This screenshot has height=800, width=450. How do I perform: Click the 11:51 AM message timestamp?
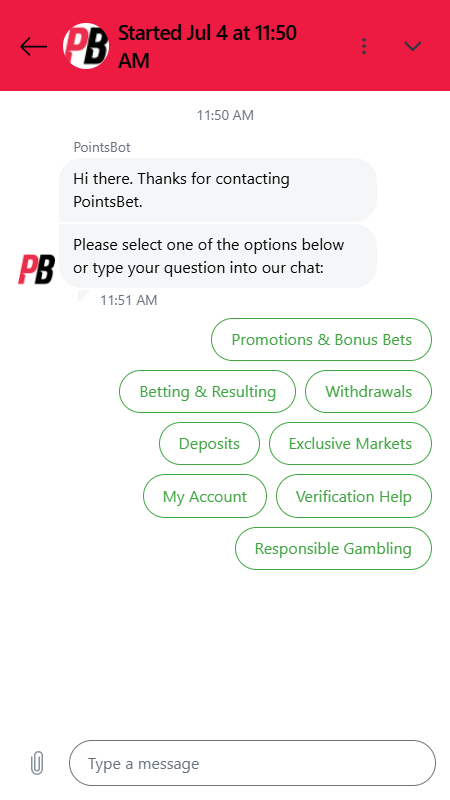tap(129, 299)
